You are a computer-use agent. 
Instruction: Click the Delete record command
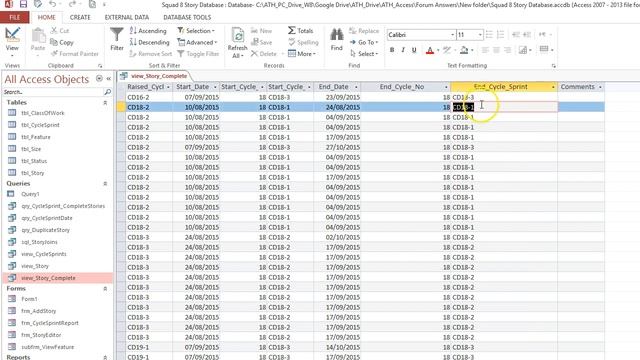click(x=264, y=53)
